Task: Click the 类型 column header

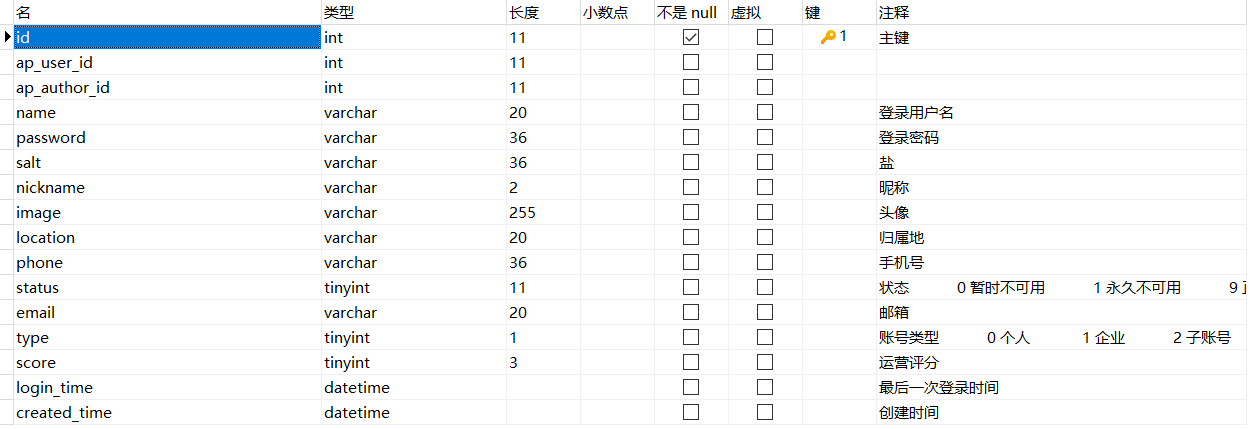Action: [x=339, y=12]
